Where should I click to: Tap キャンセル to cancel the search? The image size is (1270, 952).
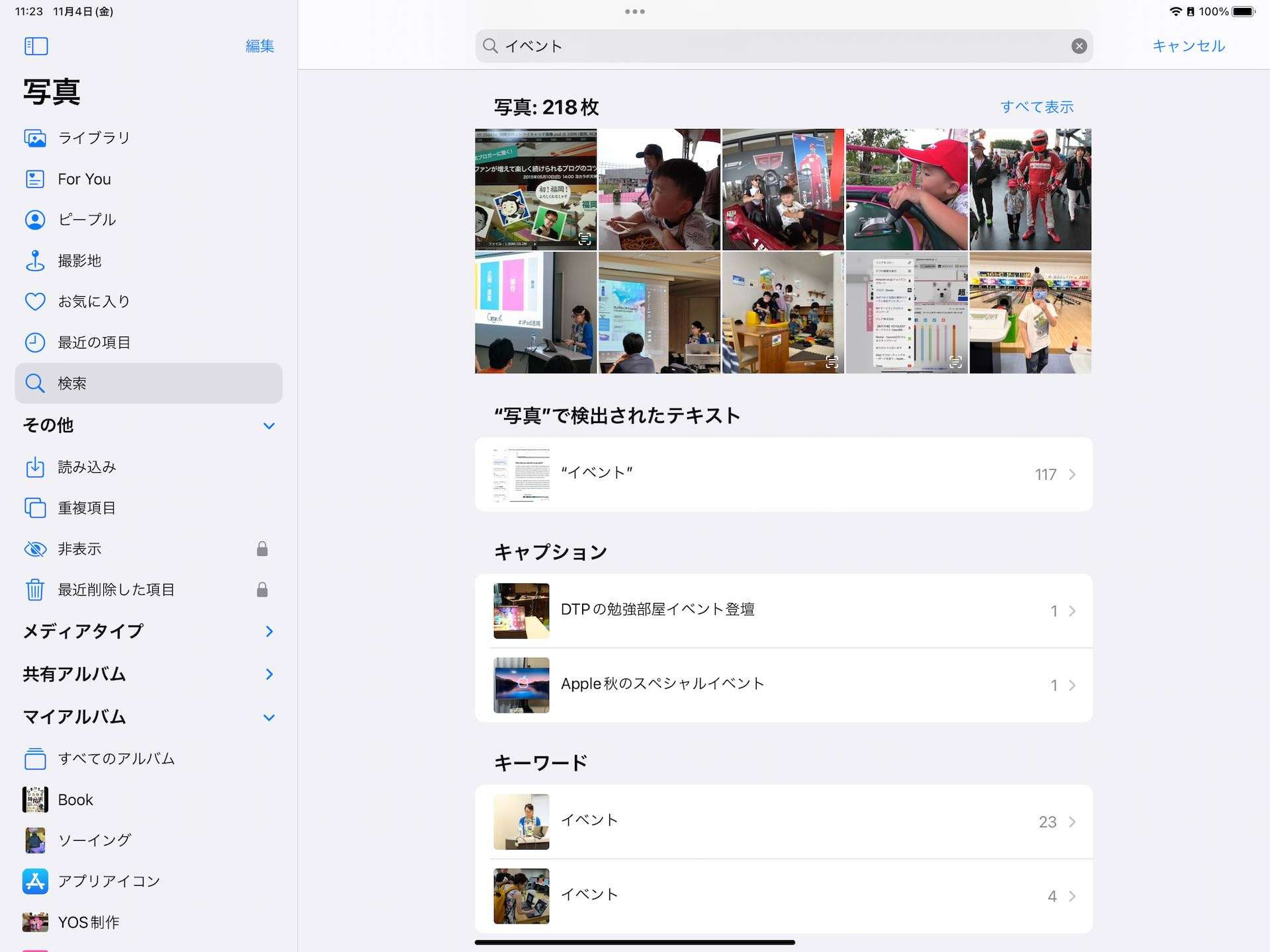point(1189,46)
